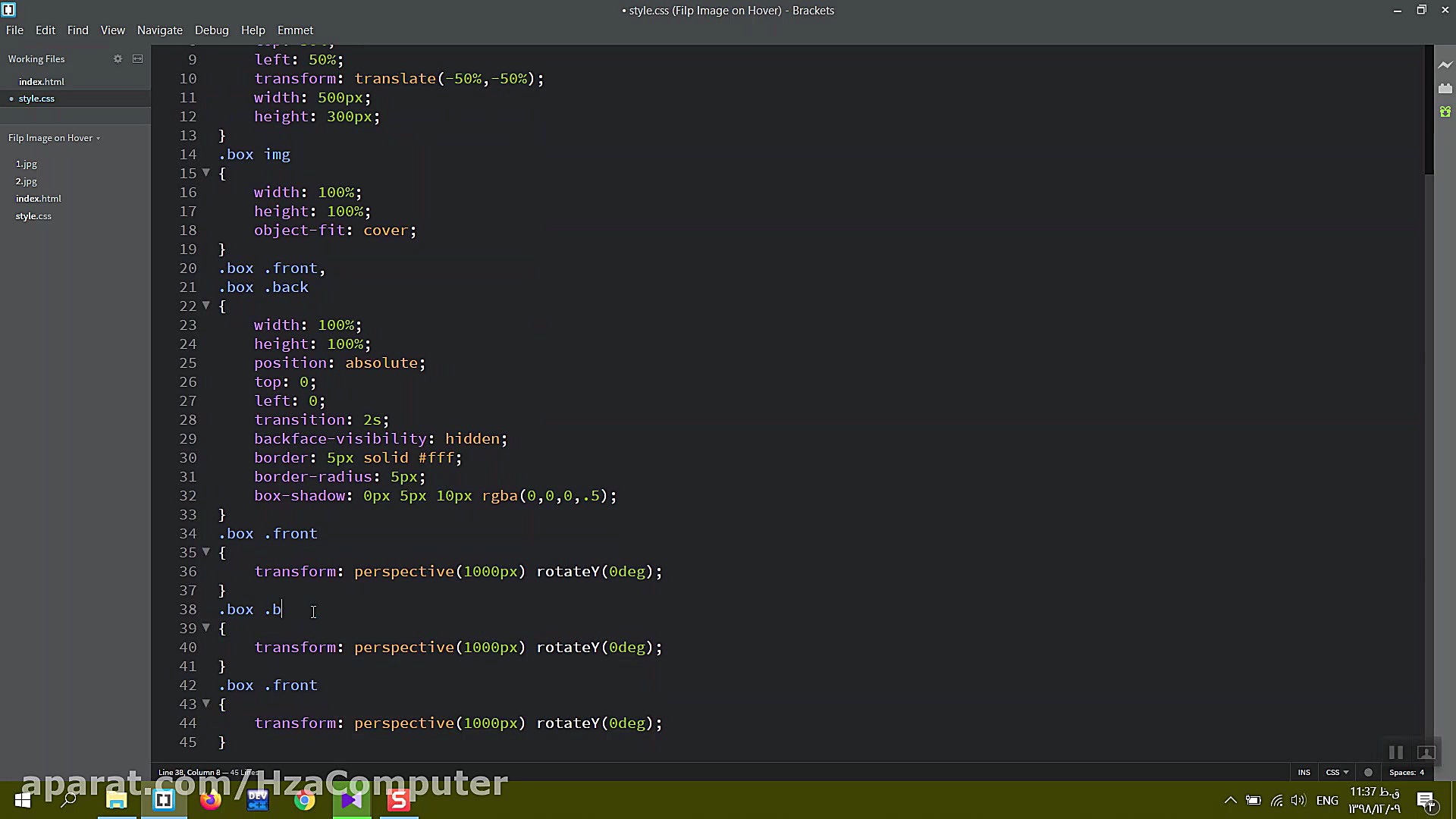Open the Emmet menu
This screenshot has width=1456, height=819.
[x=295, y=30]
